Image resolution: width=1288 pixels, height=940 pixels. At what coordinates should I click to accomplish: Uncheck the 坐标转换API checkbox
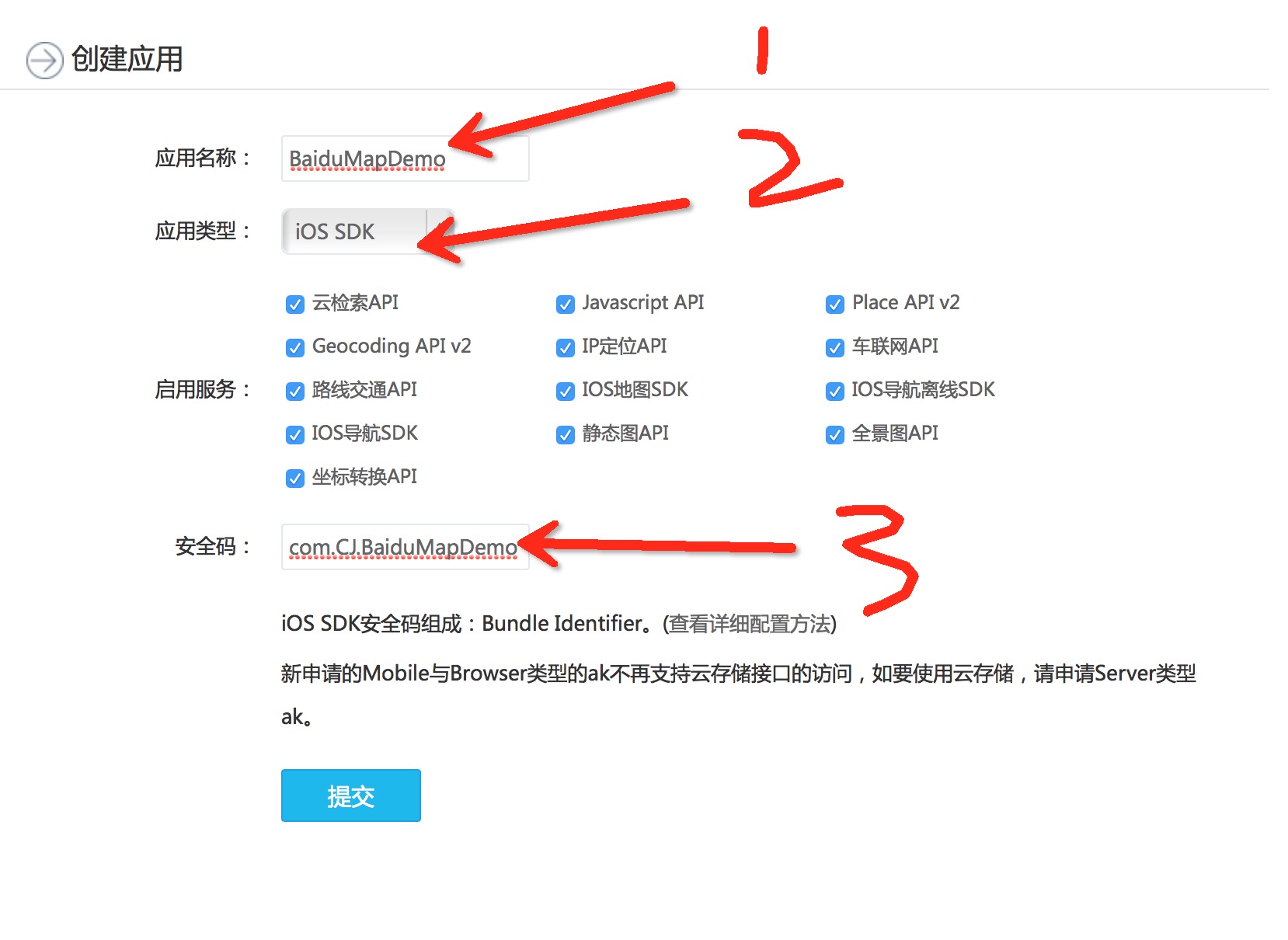(294, 478)
